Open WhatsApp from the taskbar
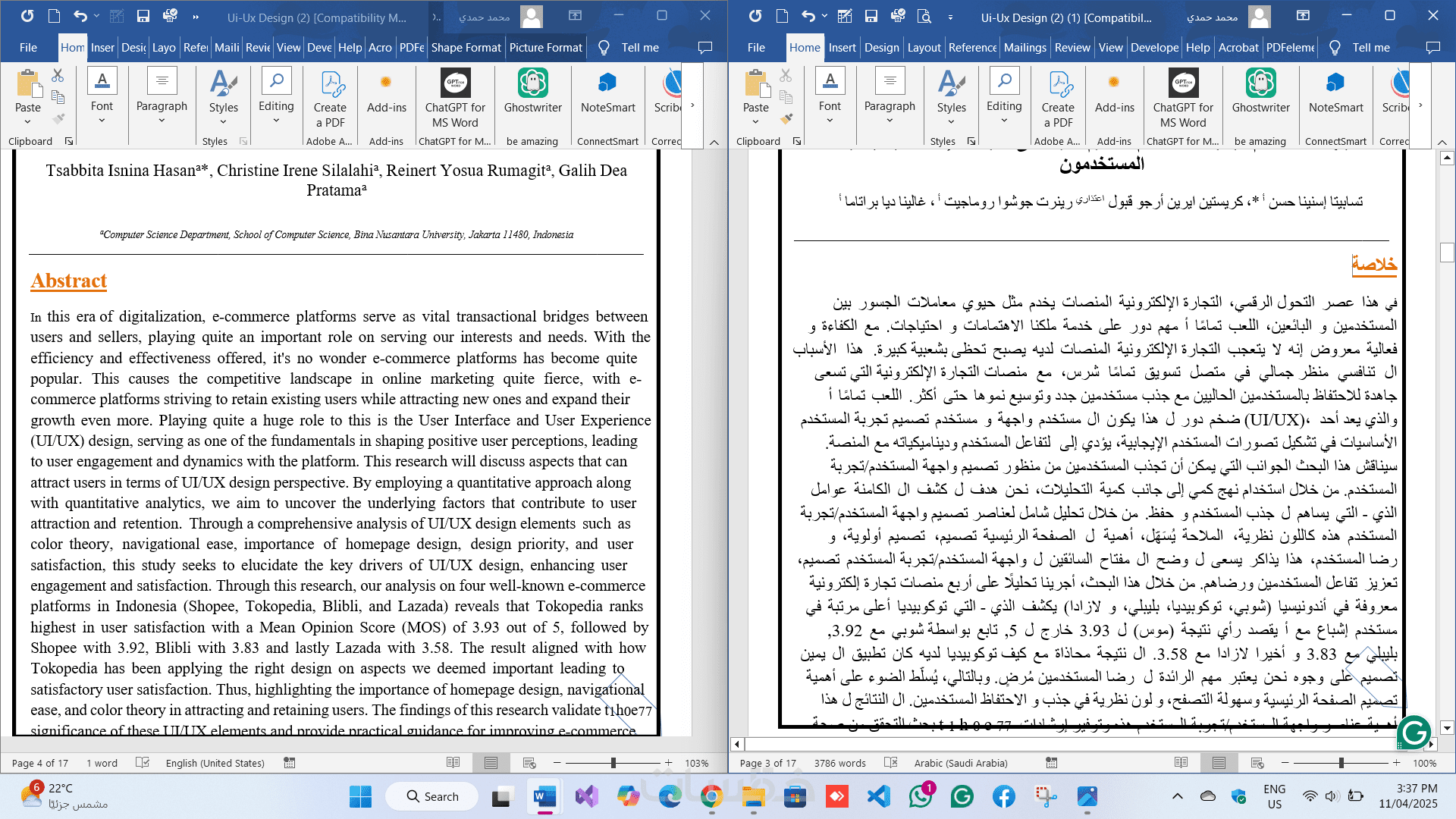The width and height of the screenshot is (1456, 819). pos(920,796)
